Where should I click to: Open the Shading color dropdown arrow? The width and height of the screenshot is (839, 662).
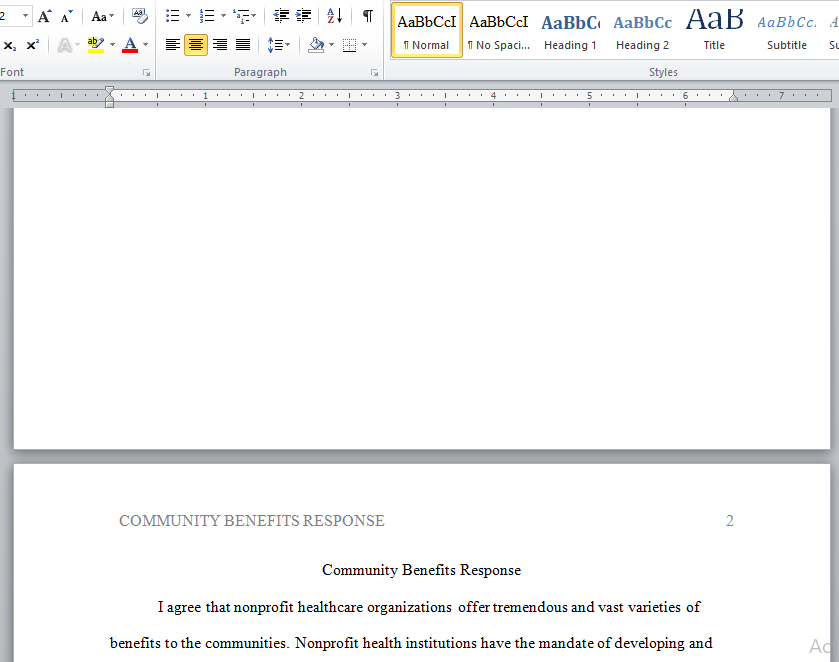click(x=331, y=45)
